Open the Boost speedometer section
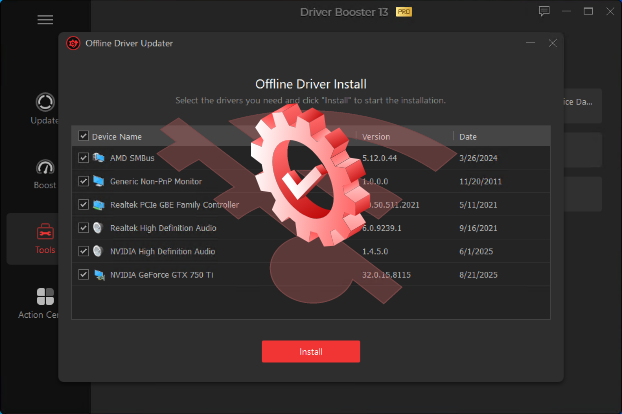622x414 pixels. click(x=45, y=167)
